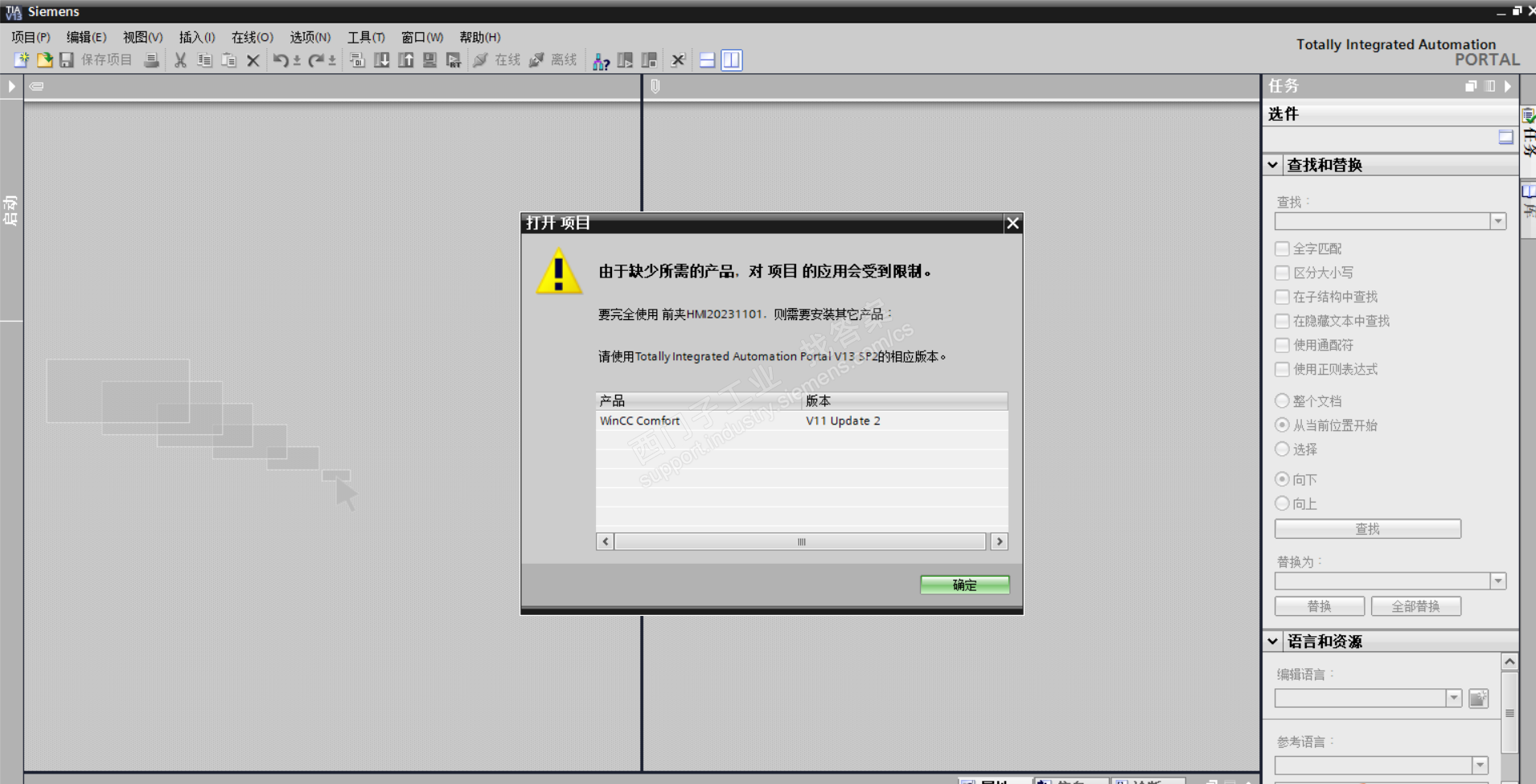Click the cut scissors icon
Screen dimensions: 1536x784
(181, 60)
